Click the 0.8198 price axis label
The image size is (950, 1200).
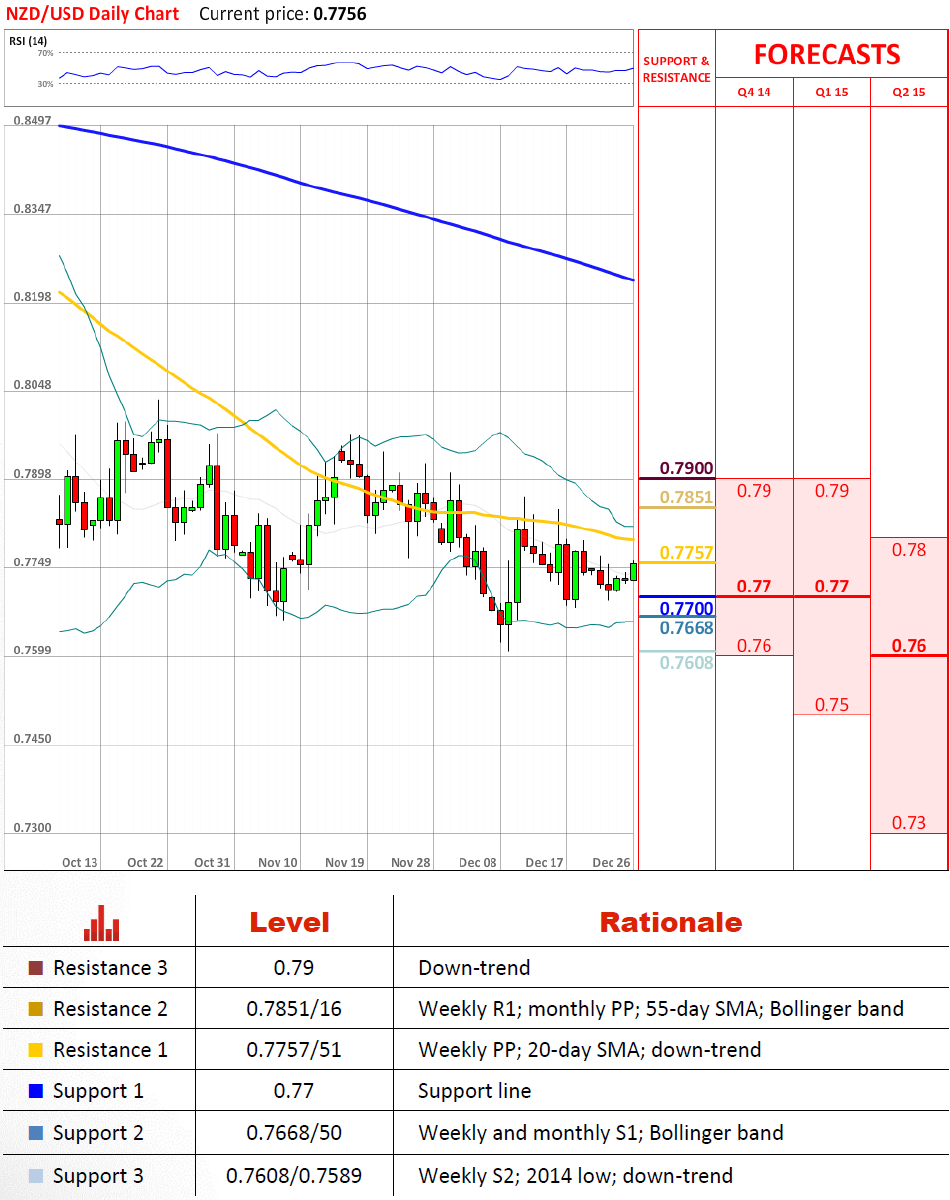click(33, 297)
